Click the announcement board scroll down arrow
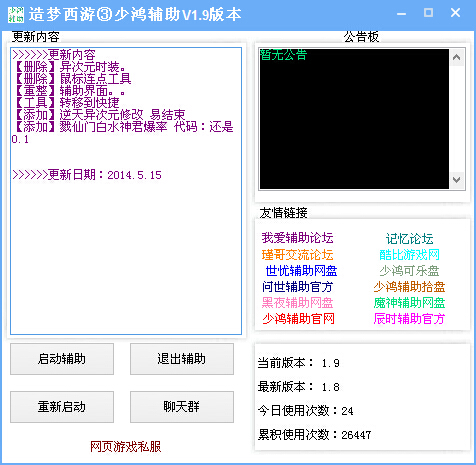The width and height of the screenshot is (476, 465). pos(457,180)
